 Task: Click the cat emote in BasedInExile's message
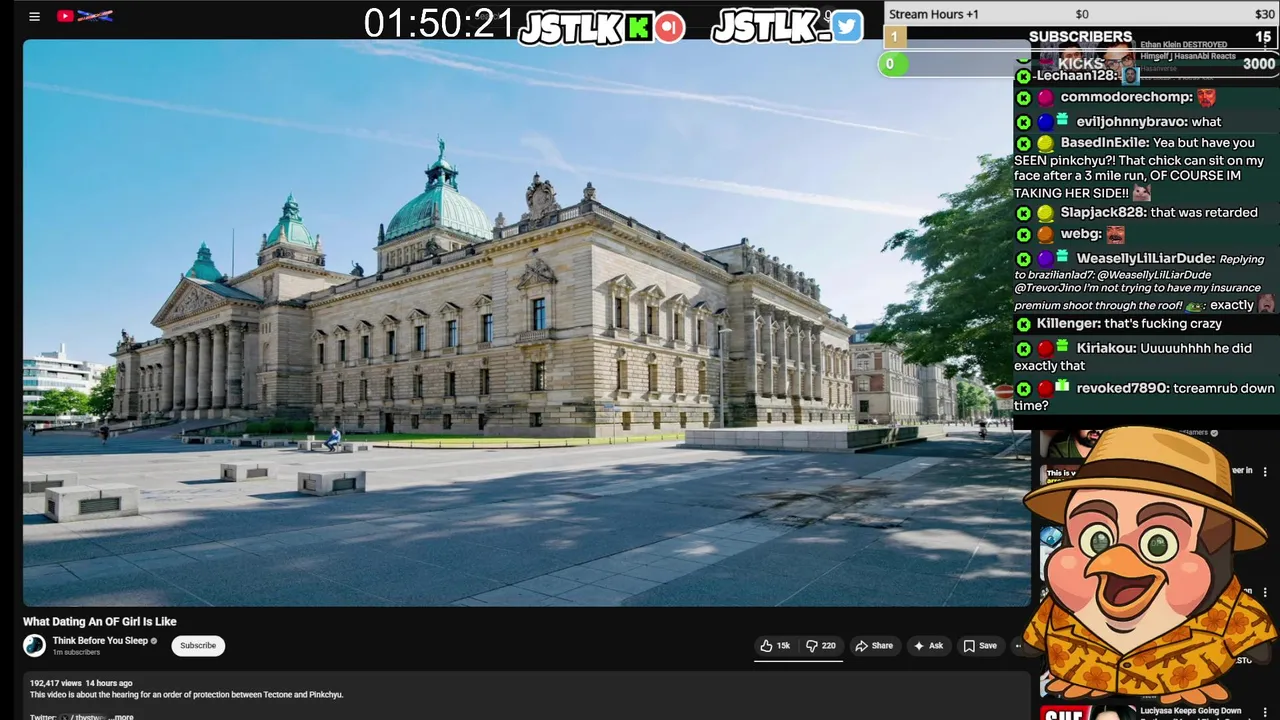(1141, 192)
